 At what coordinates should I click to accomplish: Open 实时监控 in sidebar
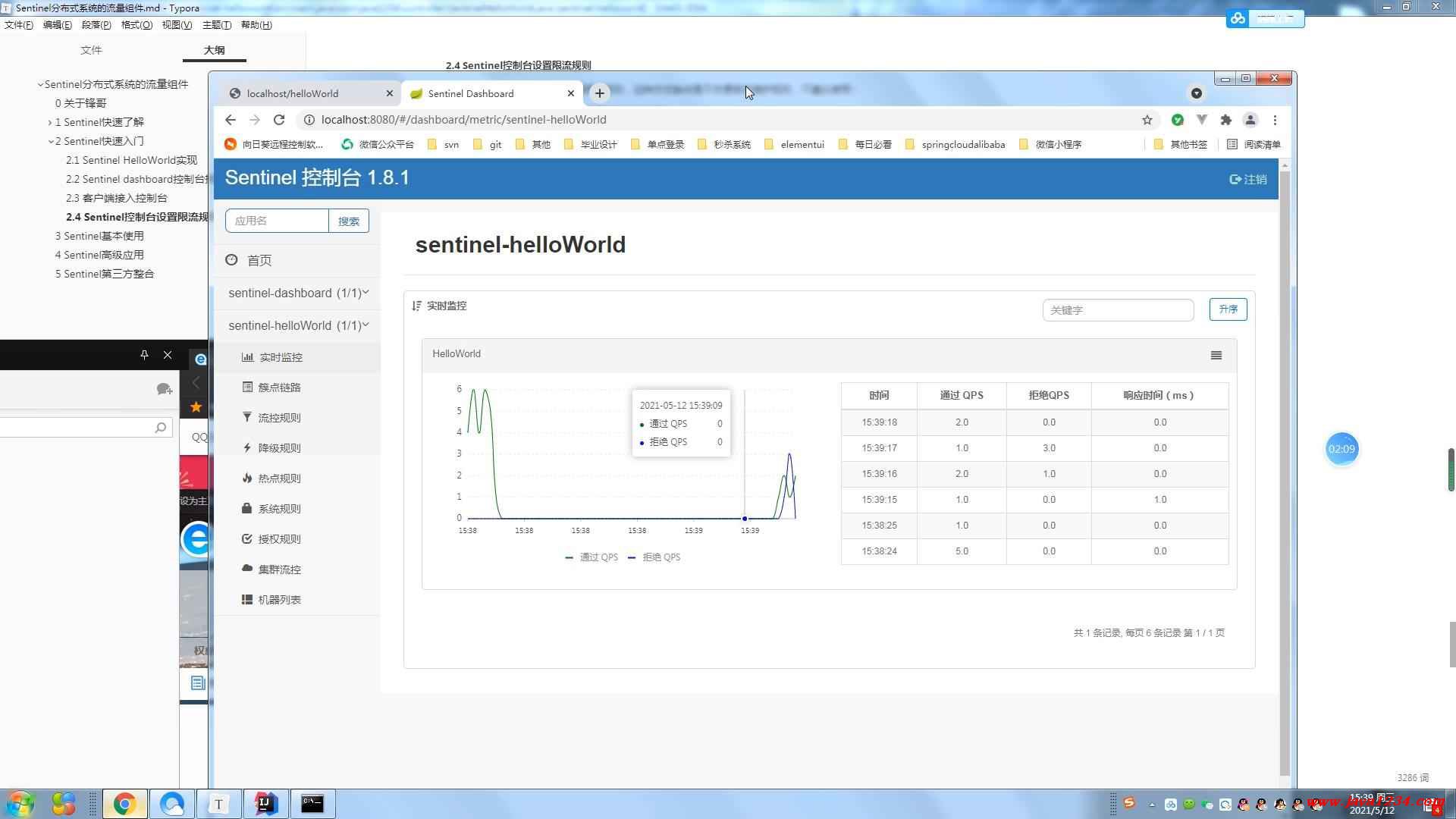click(x=297, y=357)
